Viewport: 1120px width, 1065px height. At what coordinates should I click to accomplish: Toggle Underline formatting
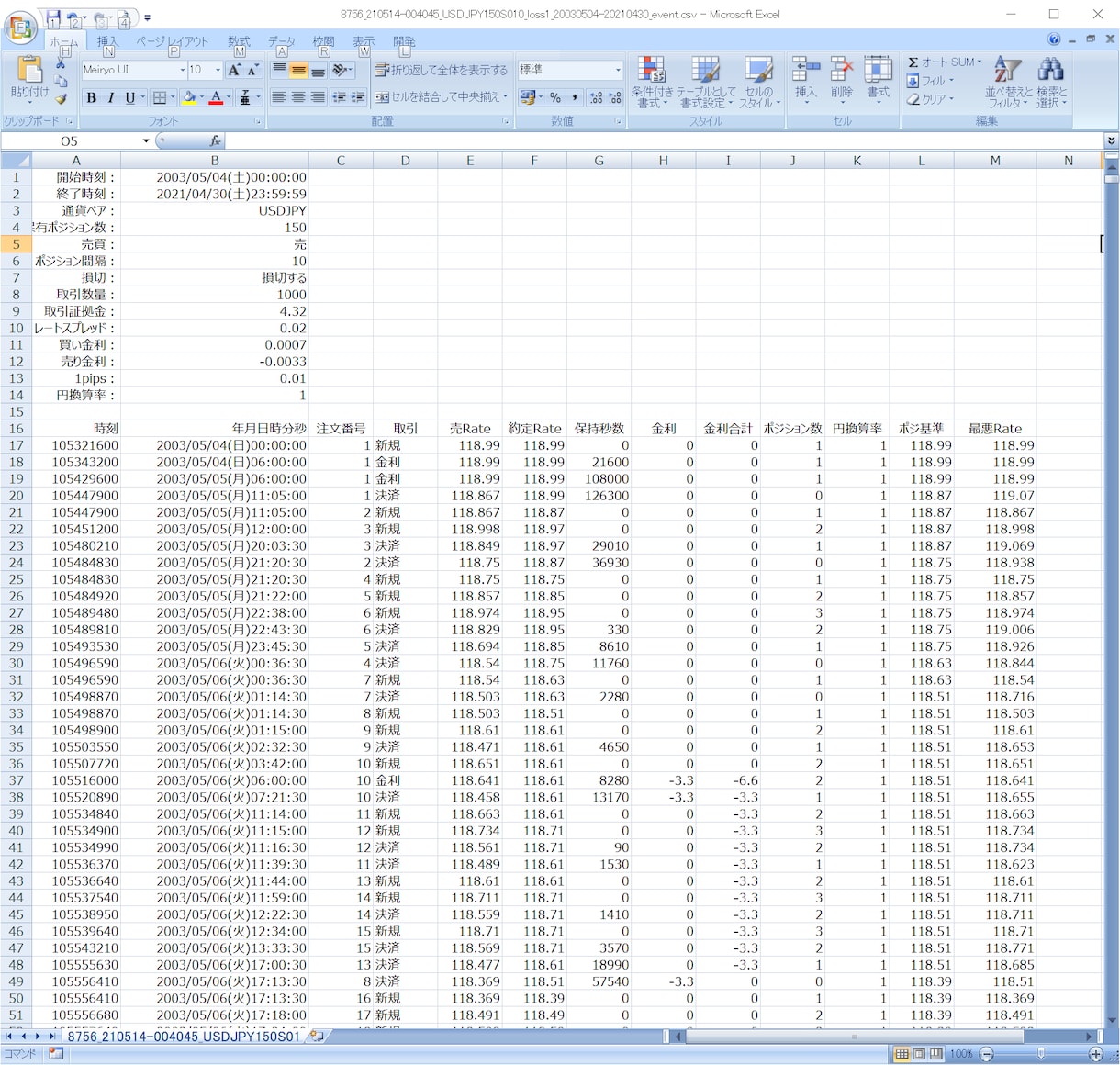129,98
